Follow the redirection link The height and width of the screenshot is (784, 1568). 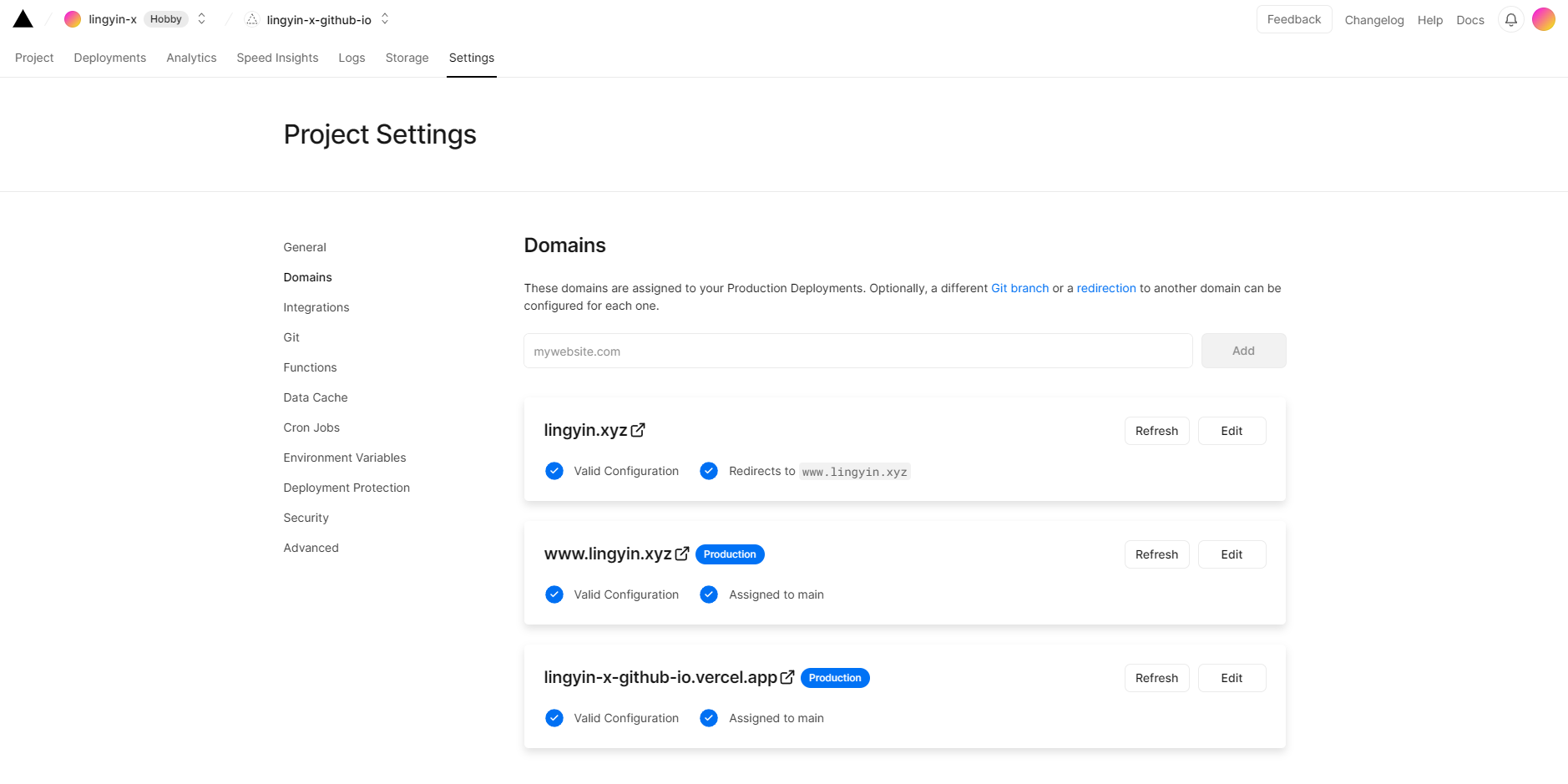(1105, 288)
